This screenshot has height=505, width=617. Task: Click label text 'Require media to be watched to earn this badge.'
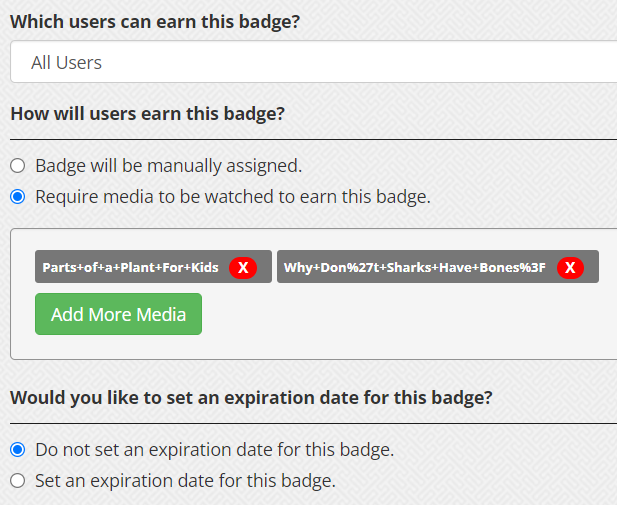(x=233, y=196)
